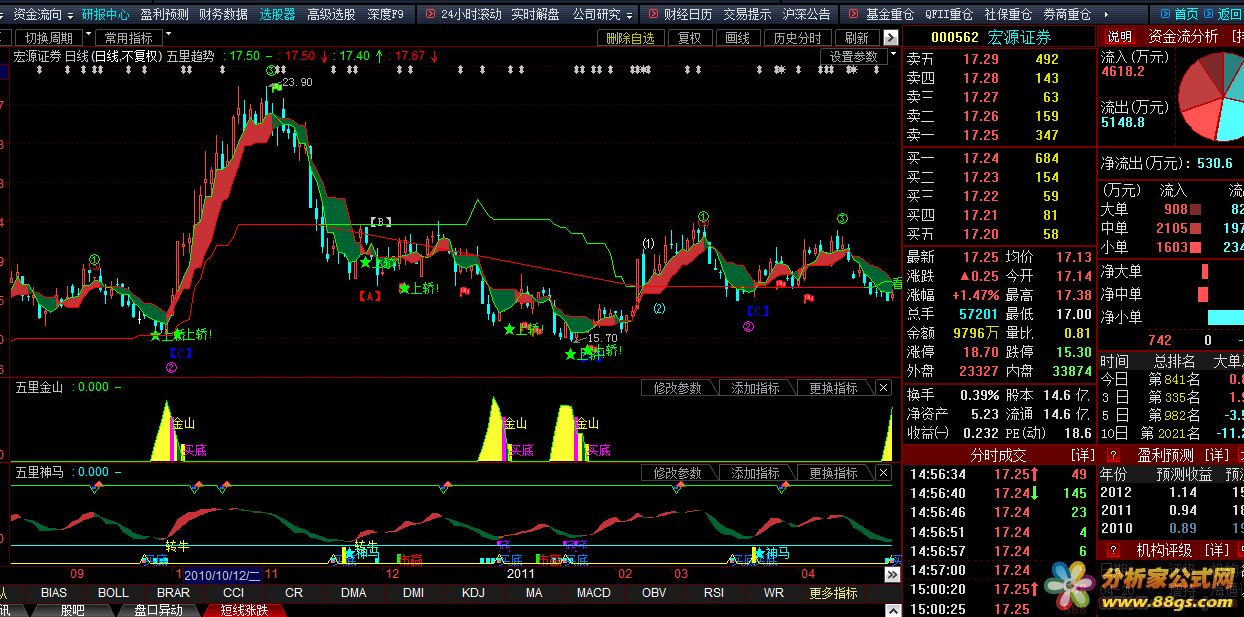
Task: Click the back icon beside 返回
Action: coord(1208,14)
